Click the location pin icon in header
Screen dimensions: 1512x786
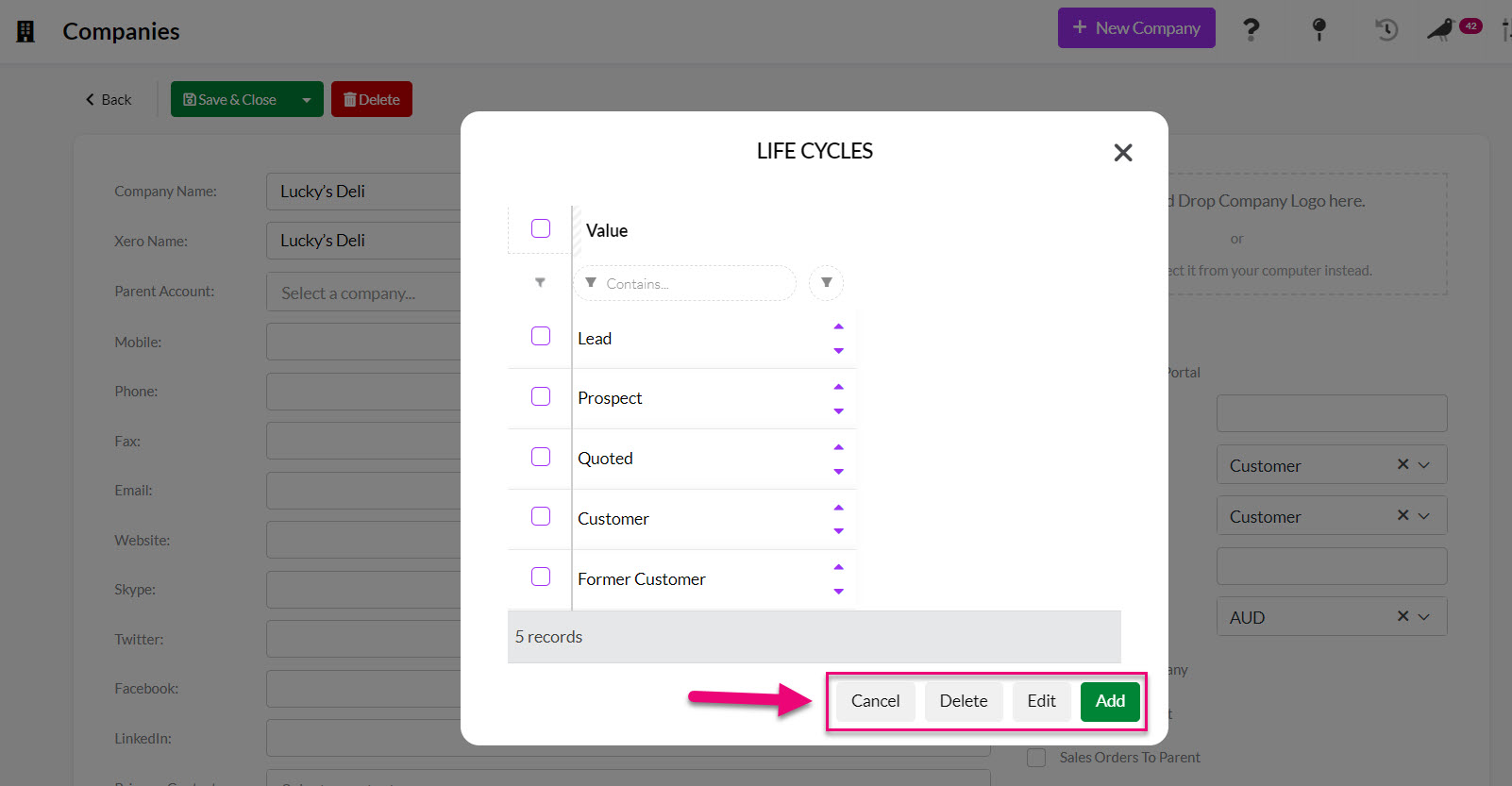pyautogui.click(x=1319, y=29)
